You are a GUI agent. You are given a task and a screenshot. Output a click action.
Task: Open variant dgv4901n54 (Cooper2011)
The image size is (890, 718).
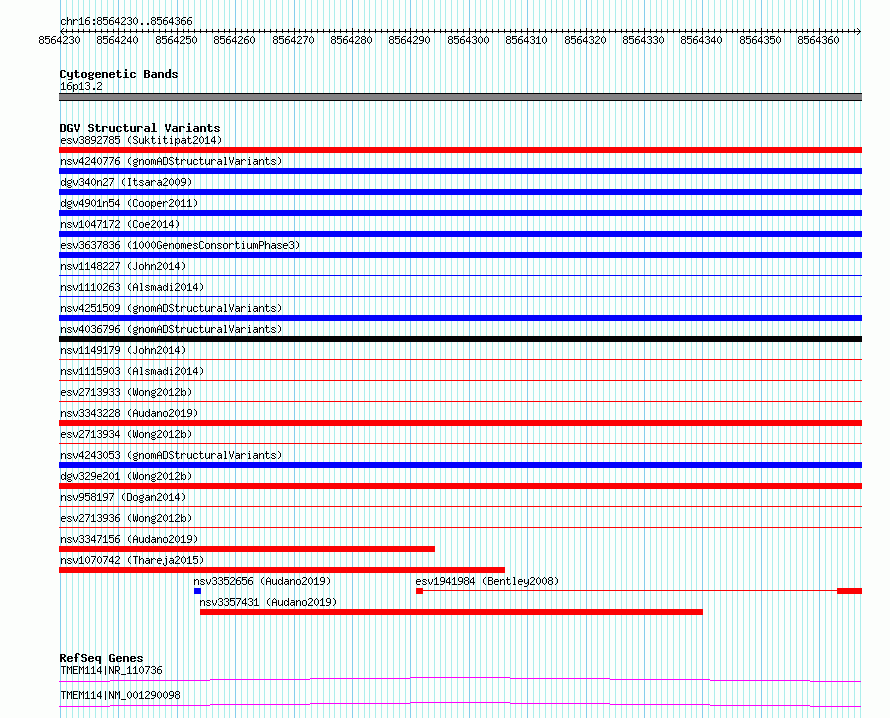(x=129, y=203)
